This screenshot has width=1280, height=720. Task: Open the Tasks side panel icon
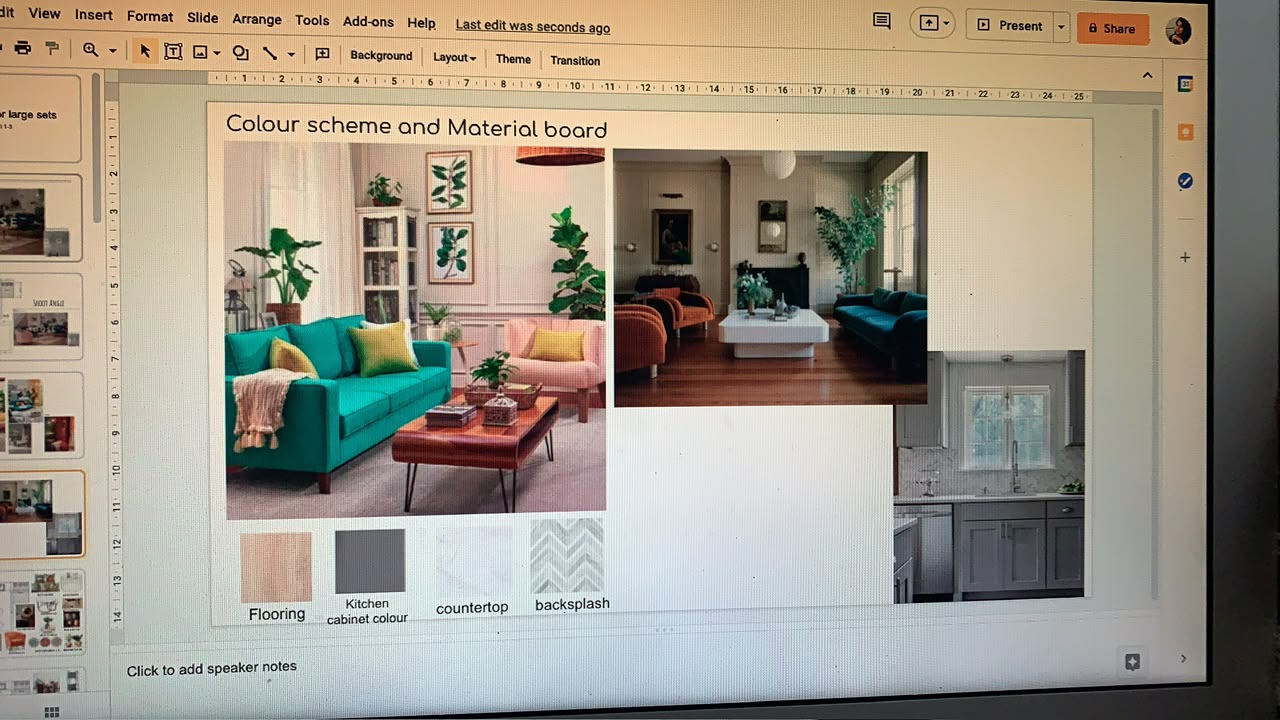[1185, 180]
